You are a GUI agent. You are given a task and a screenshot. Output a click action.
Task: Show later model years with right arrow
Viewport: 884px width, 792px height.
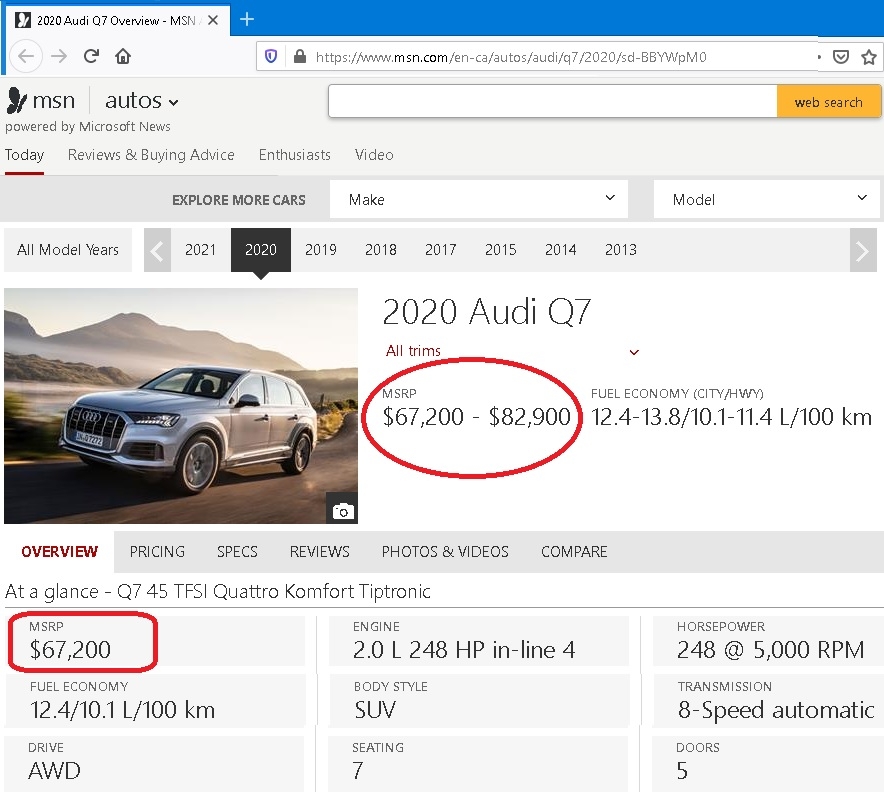pyautogui.click(x=863, y=250)
